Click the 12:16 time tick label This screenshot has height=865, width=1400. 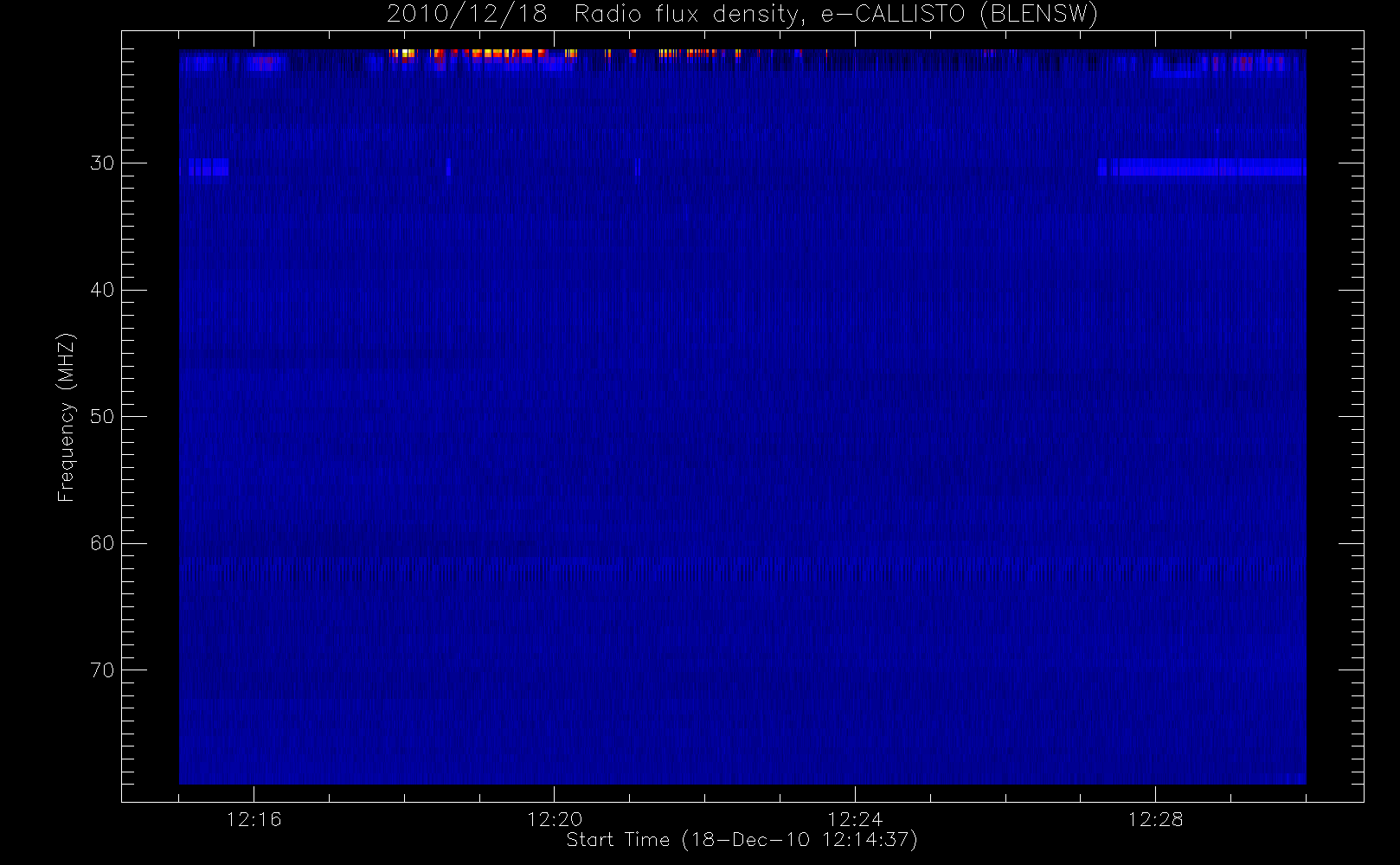click(254, 819)
